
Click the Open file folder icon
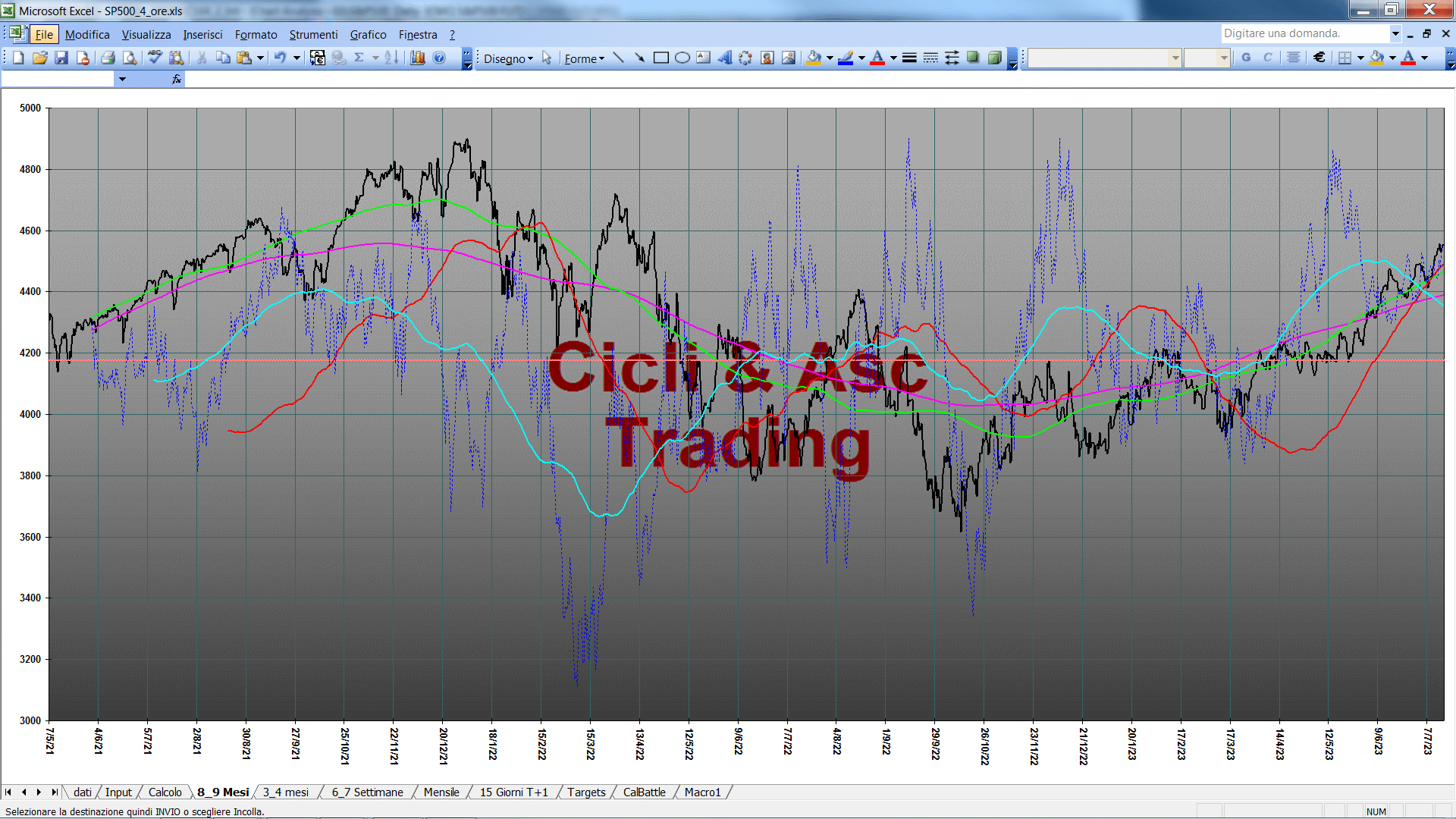pyautogui.click(x=40, y=58)
